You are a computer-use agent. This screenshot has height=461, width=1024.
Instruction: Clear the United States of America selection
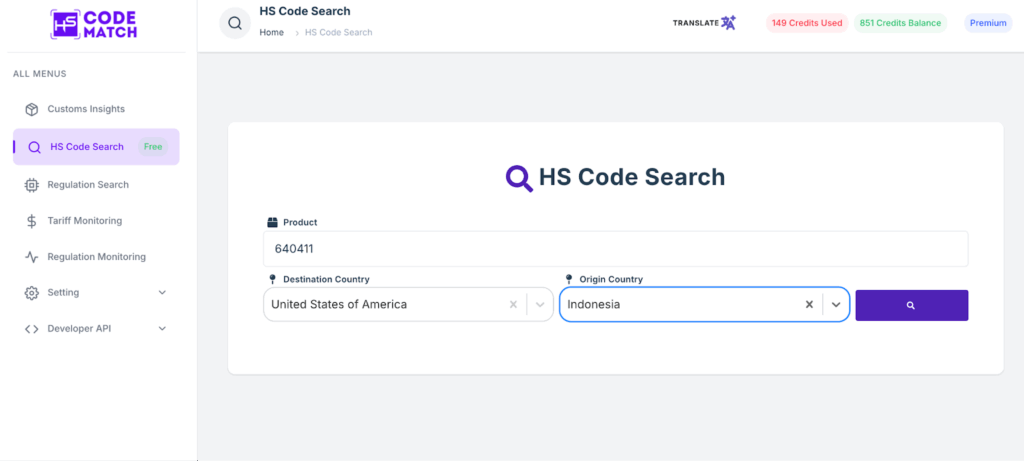513,304
